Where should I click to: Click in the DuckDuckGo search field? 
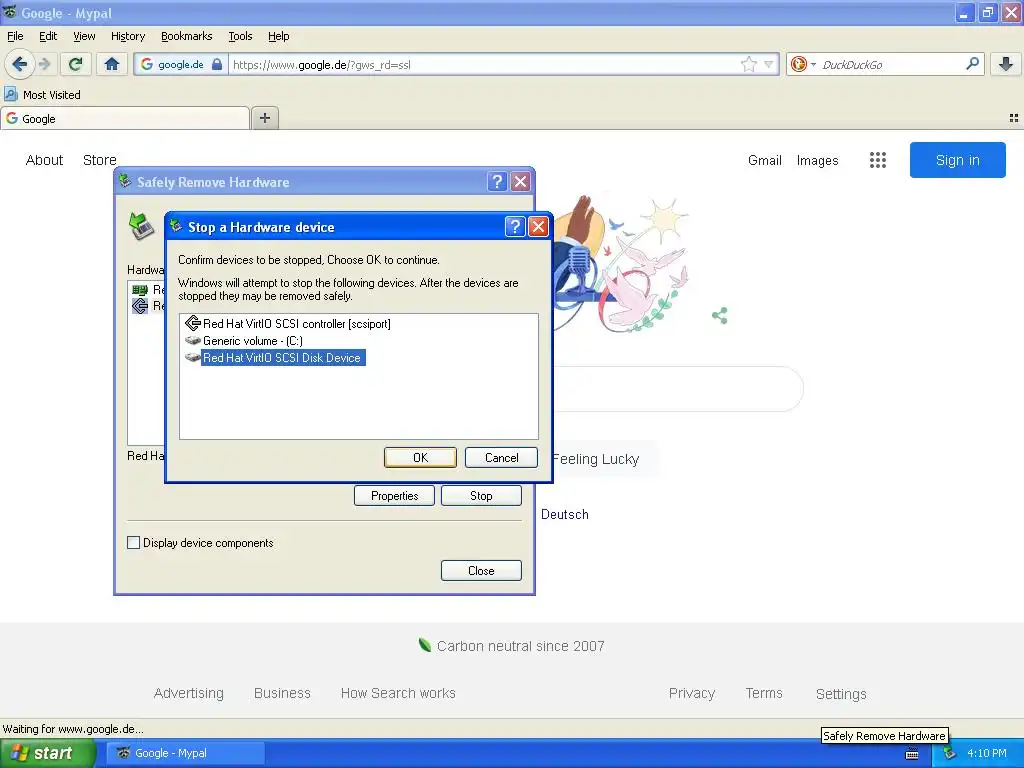pos(891,64)
